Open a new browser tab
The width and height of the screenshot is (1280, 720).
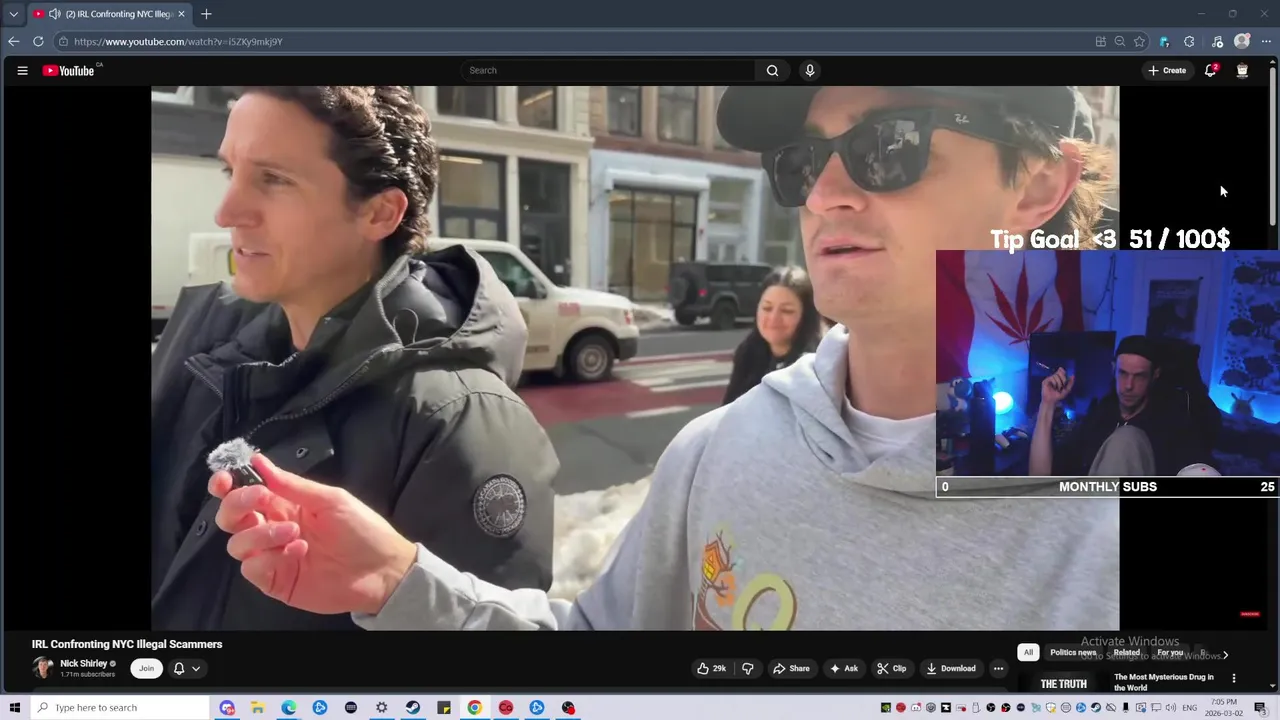[x=206, y=14]
